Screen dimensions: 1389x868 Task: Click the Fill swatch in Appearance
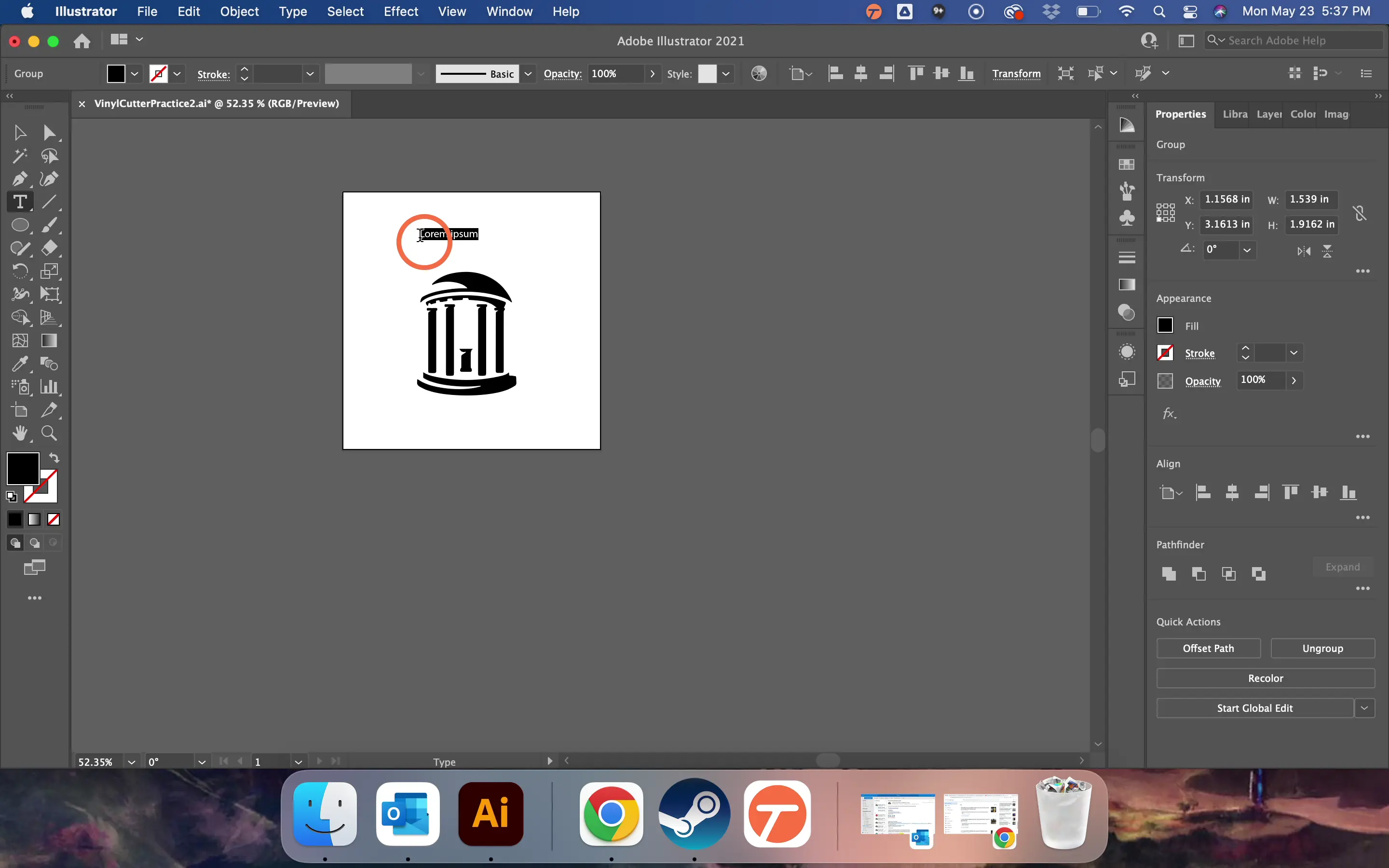click(1165, 325)
